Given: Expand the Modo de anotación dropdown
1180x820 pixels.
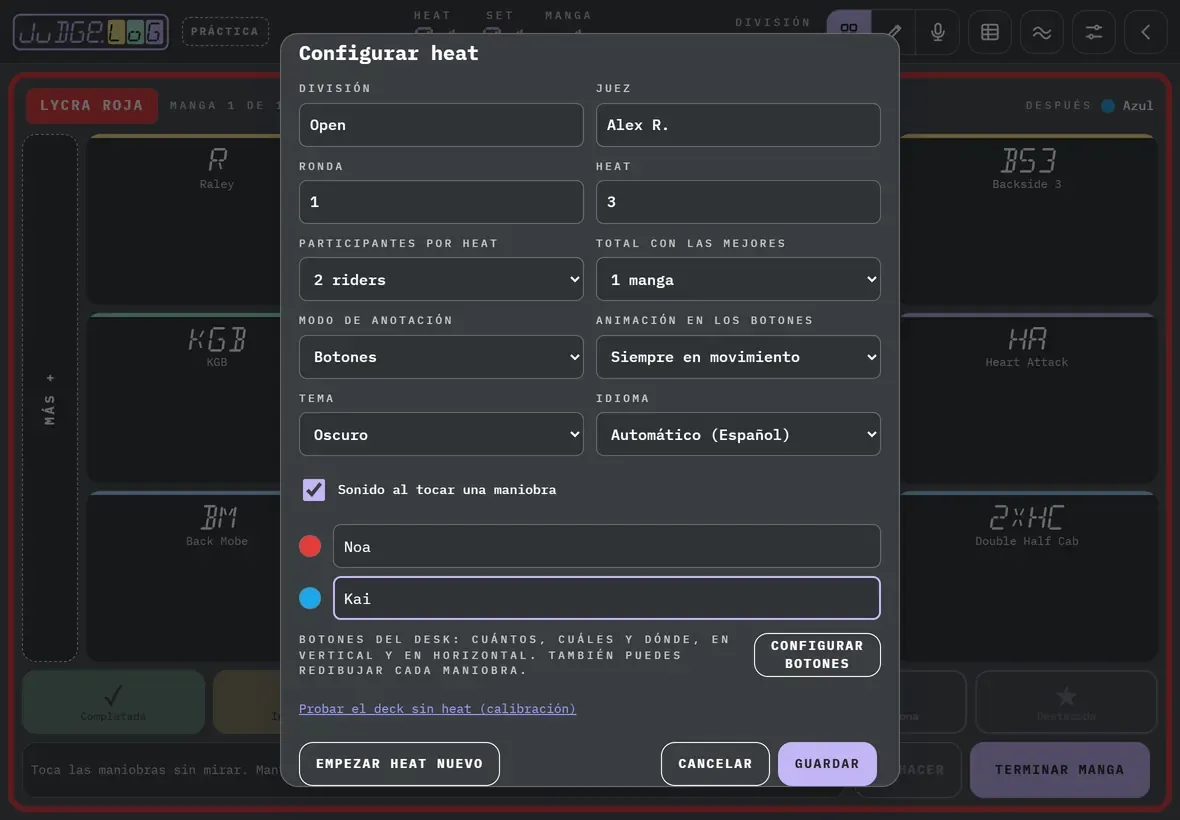Looking at the screenshot, I should [441, 357].
